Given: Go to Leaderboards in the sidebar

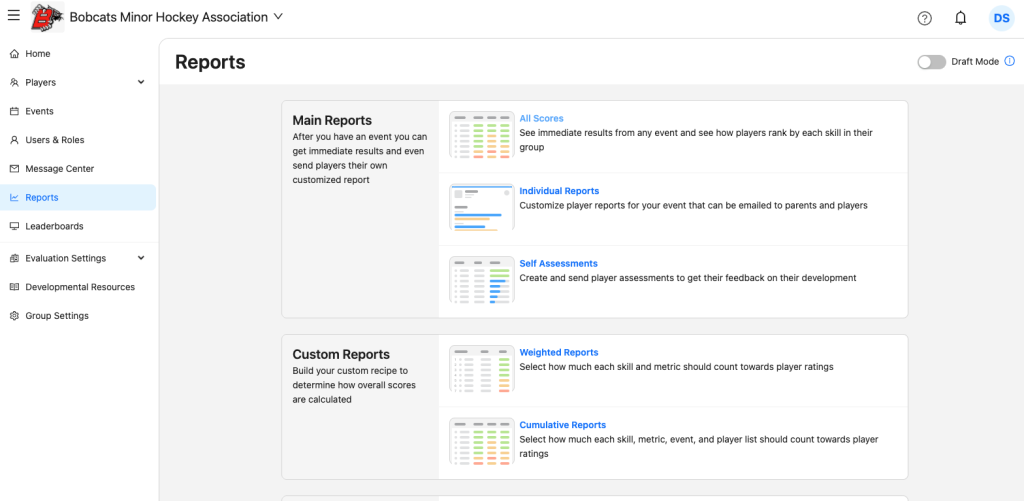Looking at the screenshot, I should coord(54,227).
